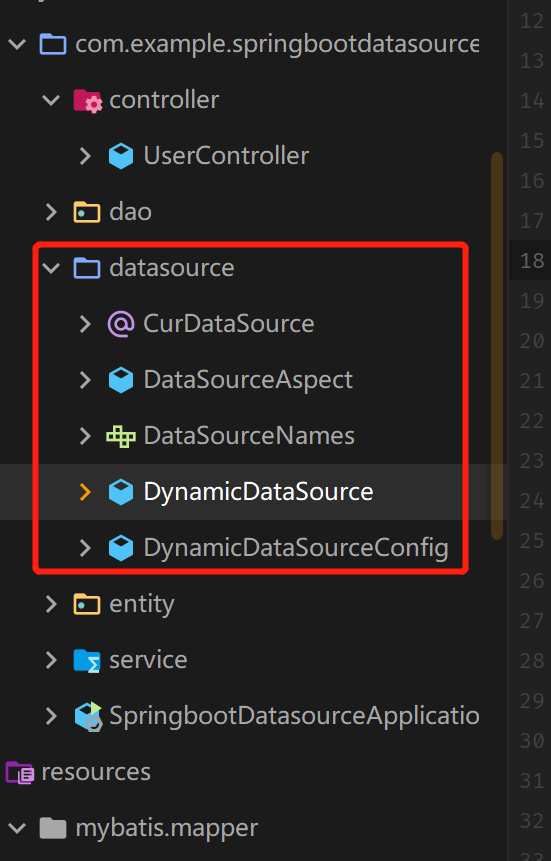Click the service folder sigma icon
Screen dimensions: 551x861
[87, 660]
